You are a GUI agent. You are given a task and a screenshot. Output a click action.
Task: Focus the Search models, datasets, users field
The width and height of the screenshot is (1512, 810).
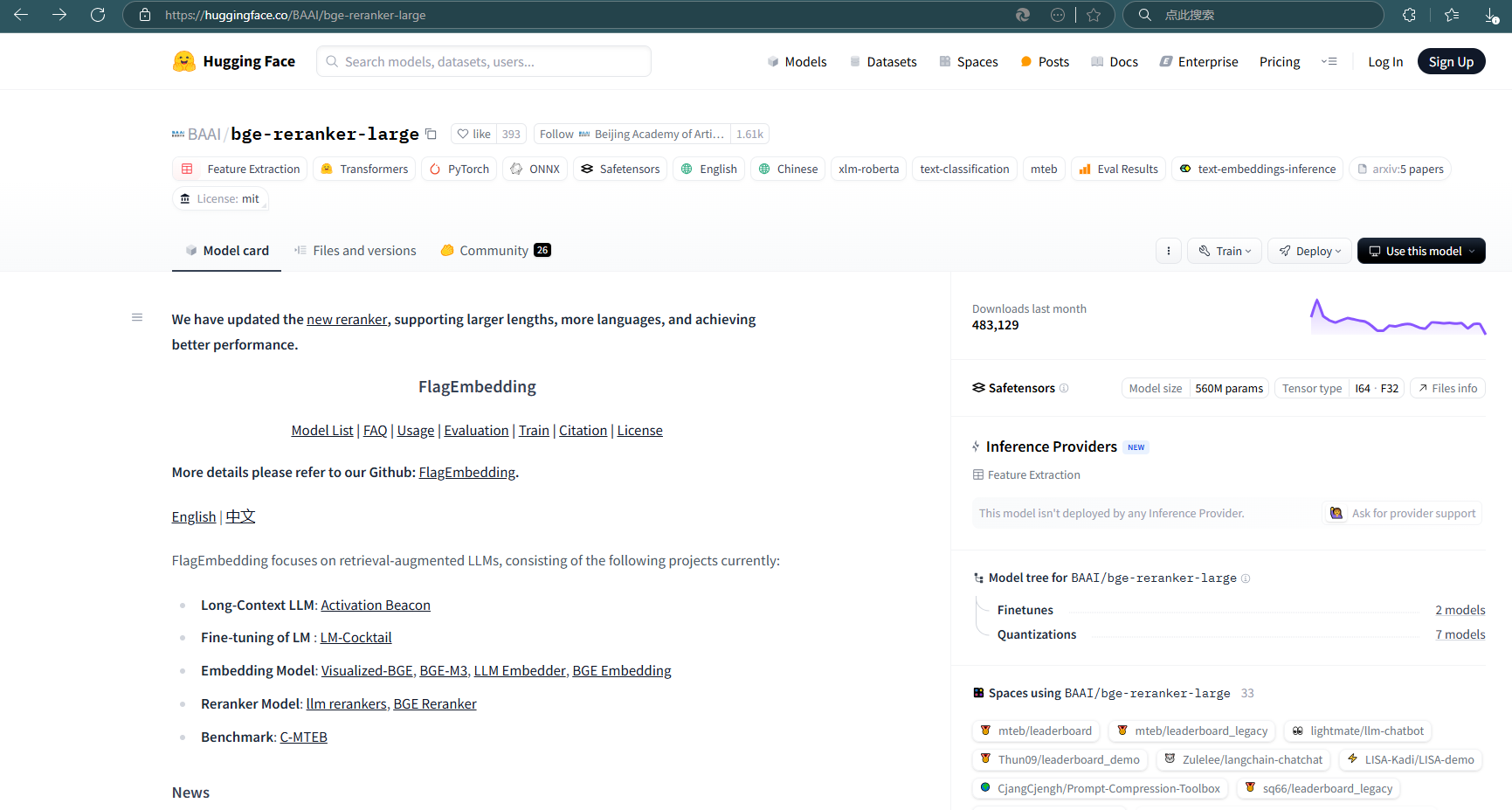484,61
